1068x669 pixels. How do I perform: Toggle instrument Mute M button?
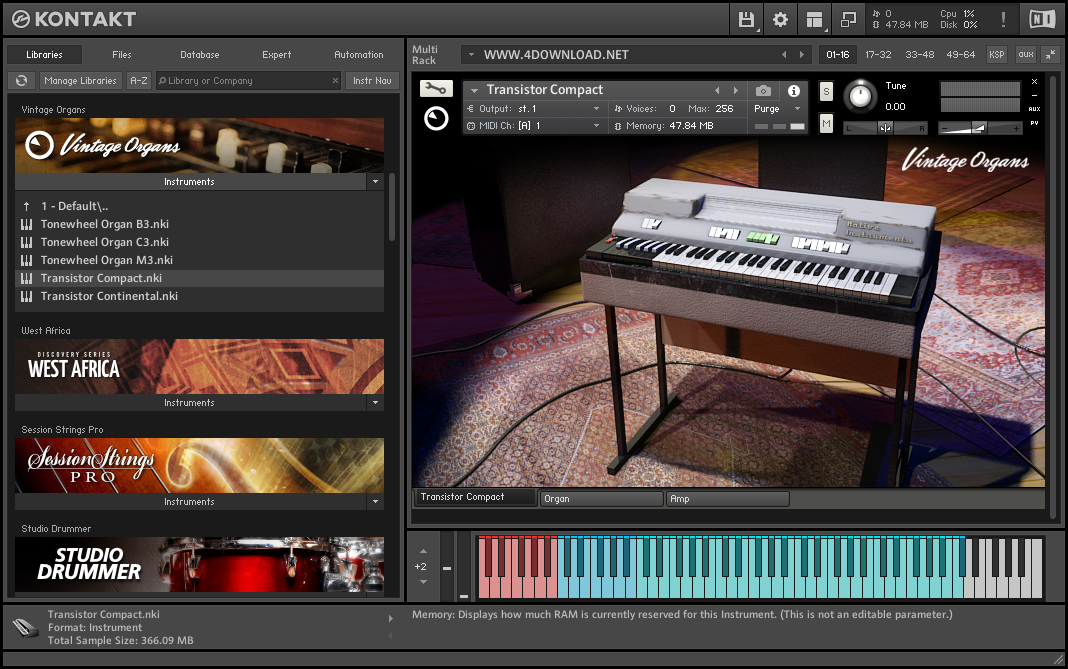point(826,123)
